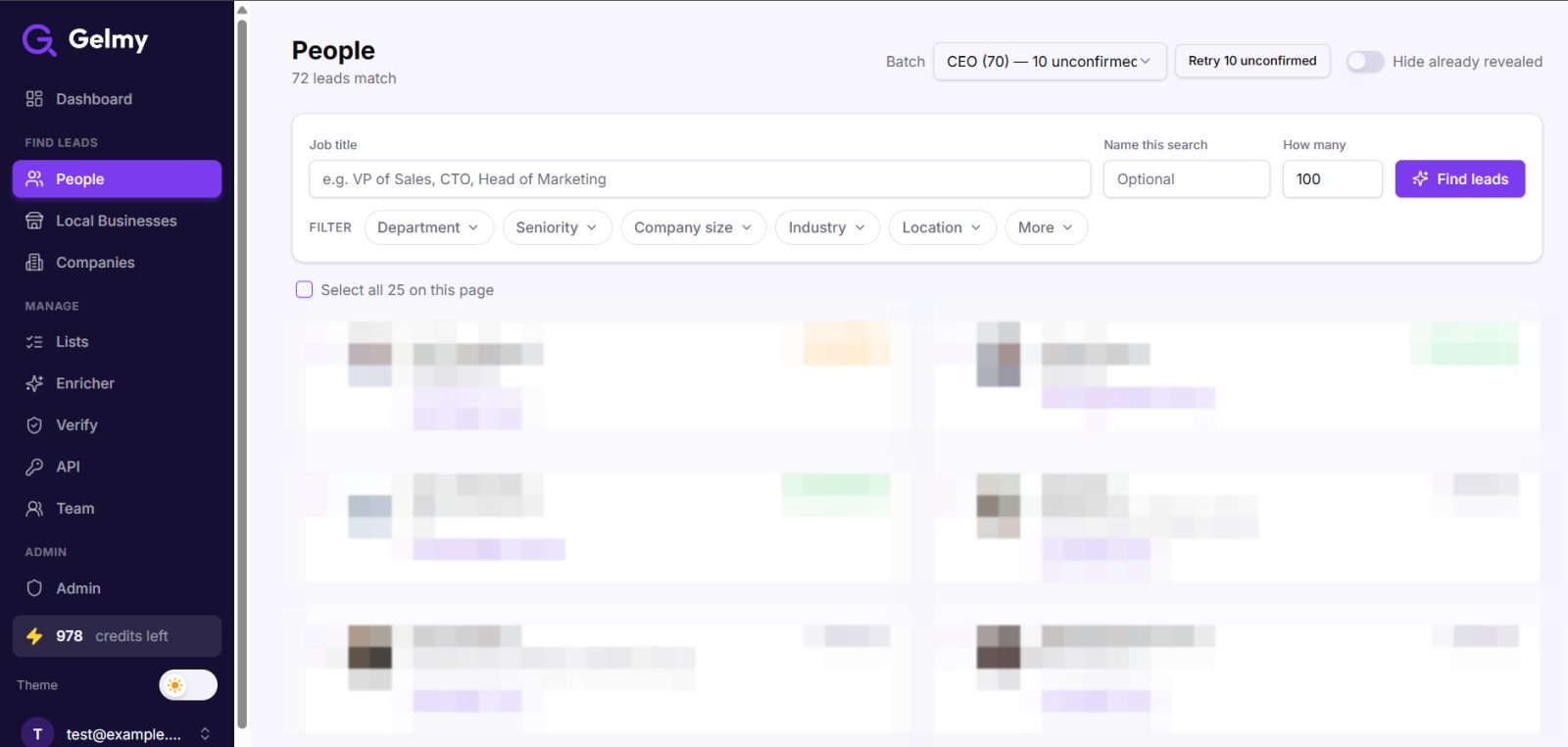The image size is (1568, 747).
Task: Open the Enricher page
Action: tap(117, 383)
